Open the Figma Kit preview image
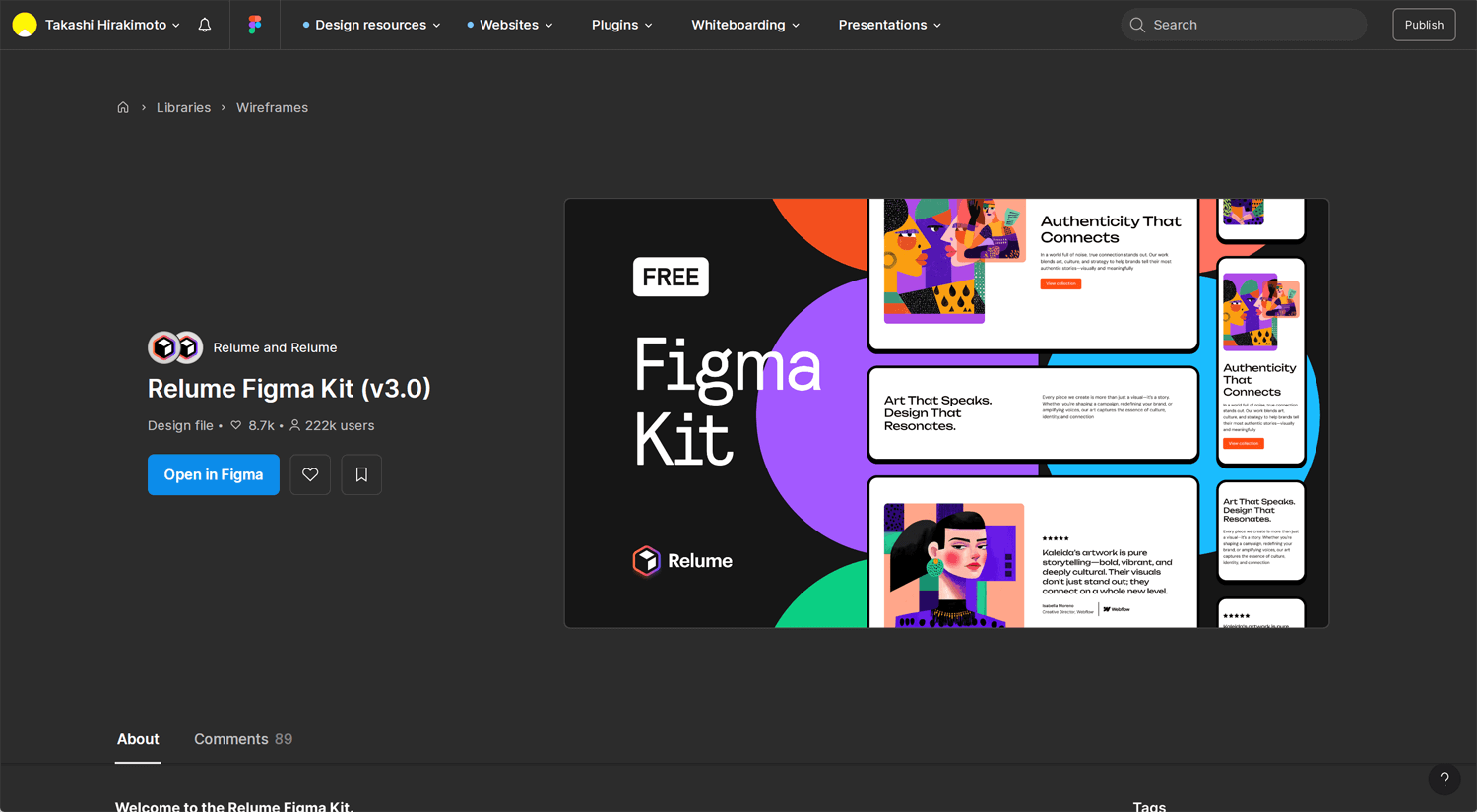The width and height of the screenshot is (1477, 812). tap(946, 413)
